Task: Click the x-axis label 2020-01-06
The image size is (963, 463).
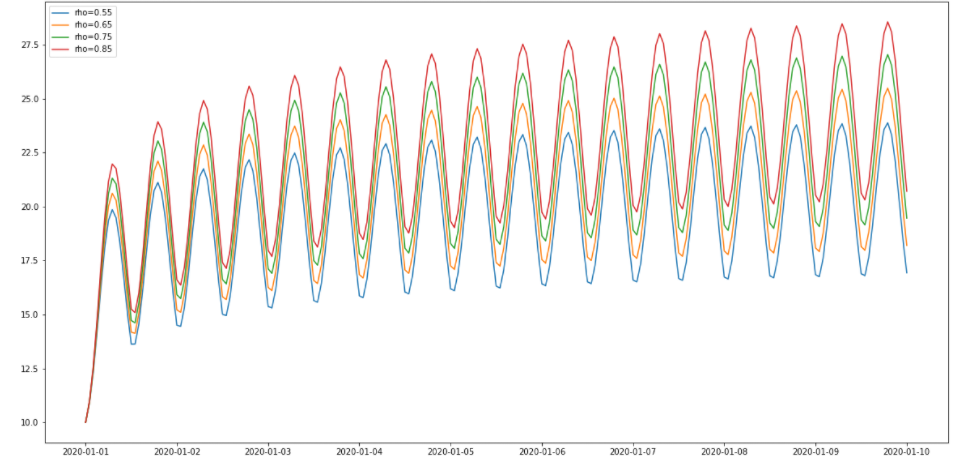Action: click(542, 453)
